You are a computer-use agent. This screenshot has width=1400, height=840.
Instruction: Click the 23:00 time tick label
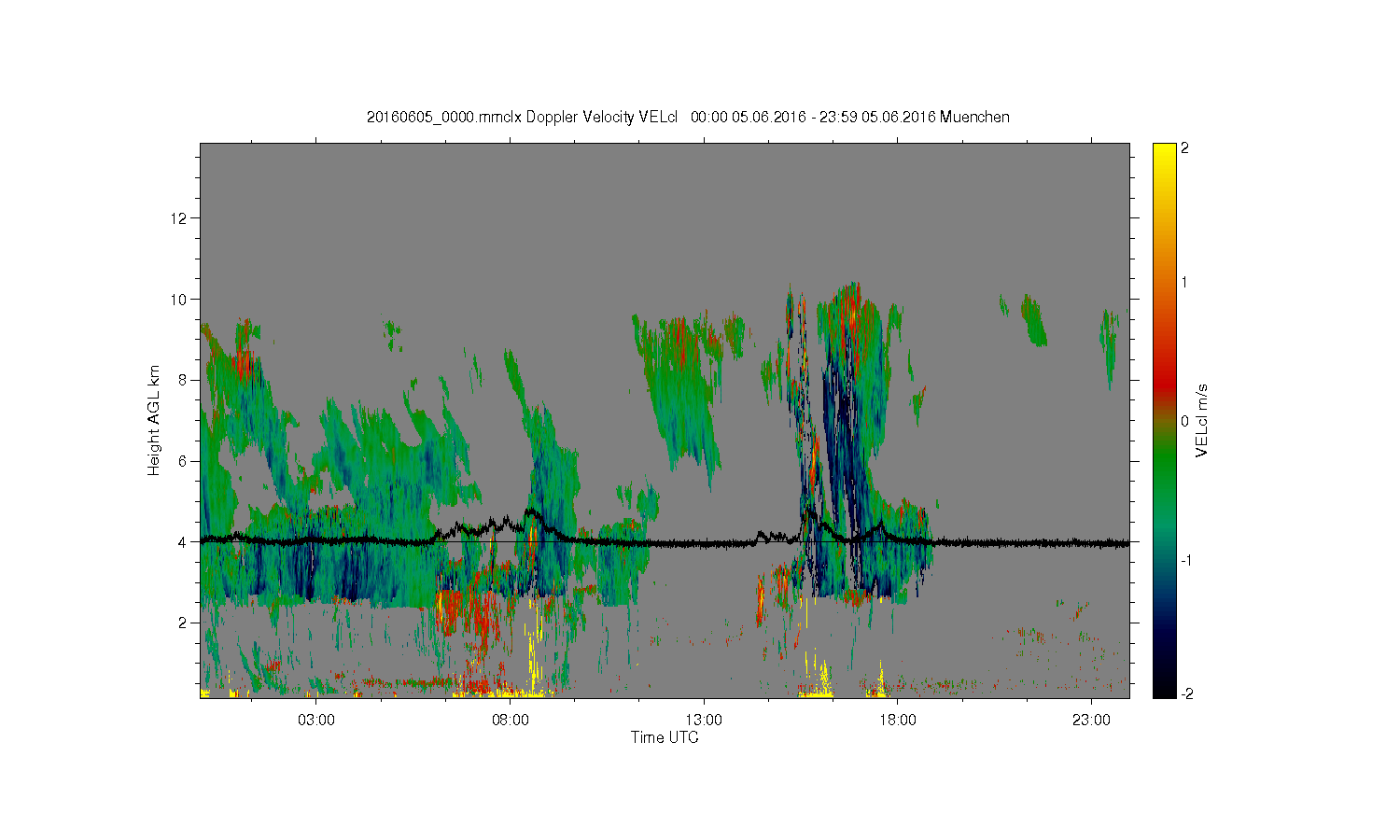click(1090, 721)
